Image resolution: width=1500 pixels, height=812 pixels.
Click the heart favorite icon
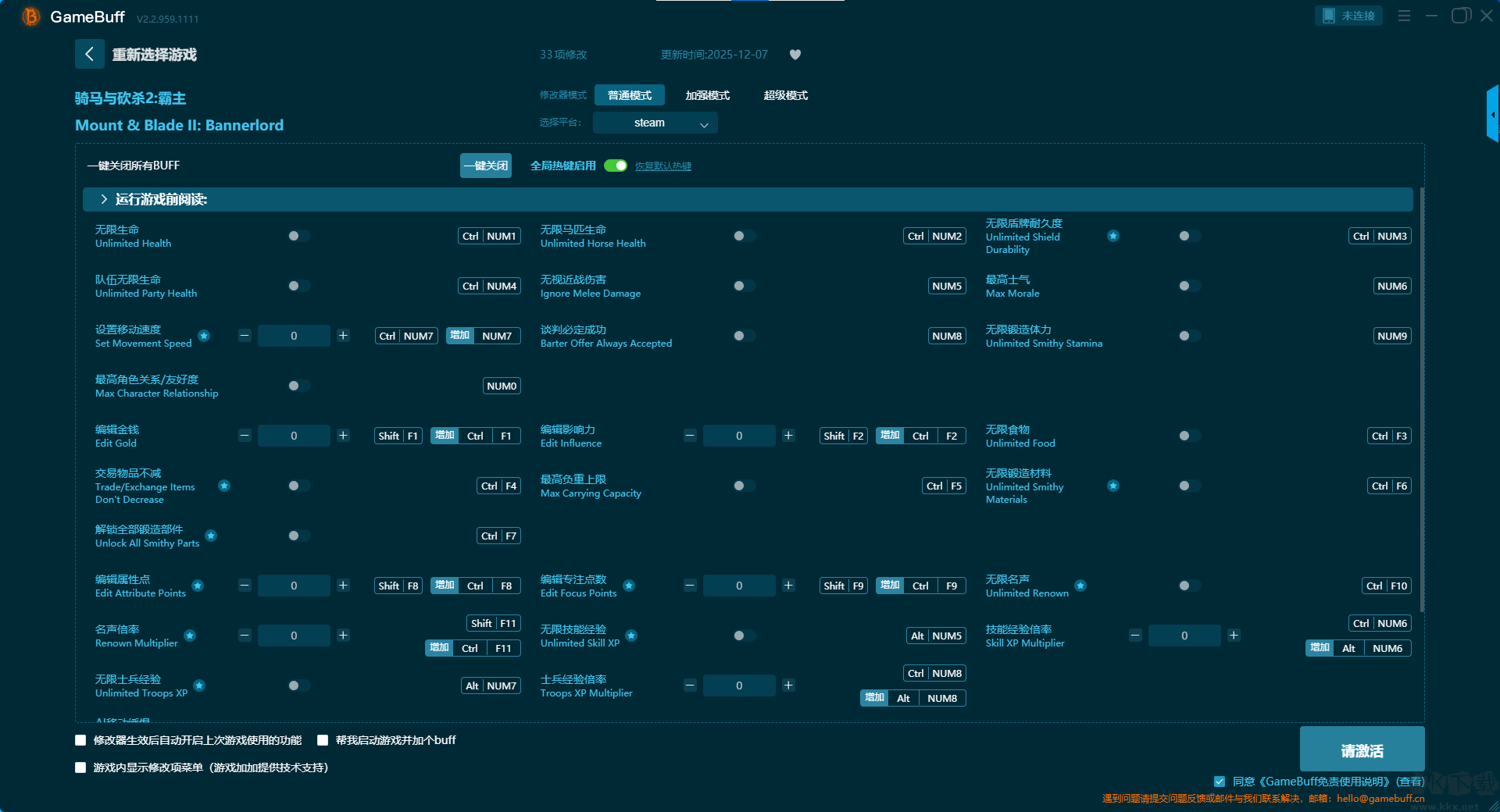pyautogui.click(x=795, y=55)
